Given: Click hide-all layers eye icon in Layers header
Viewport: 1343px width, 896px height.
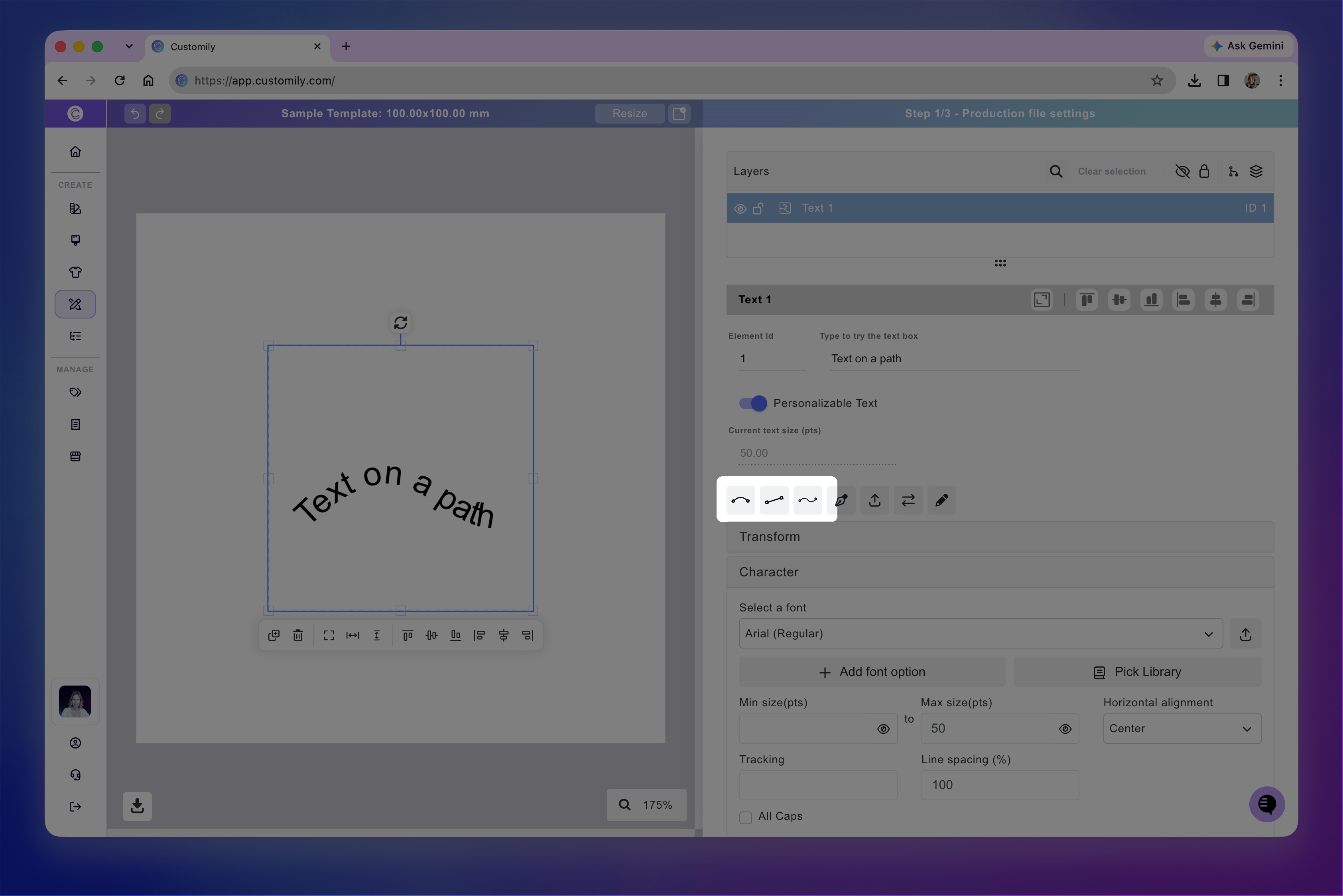Looking at the screenshot, I should [x=1182, y=171].
